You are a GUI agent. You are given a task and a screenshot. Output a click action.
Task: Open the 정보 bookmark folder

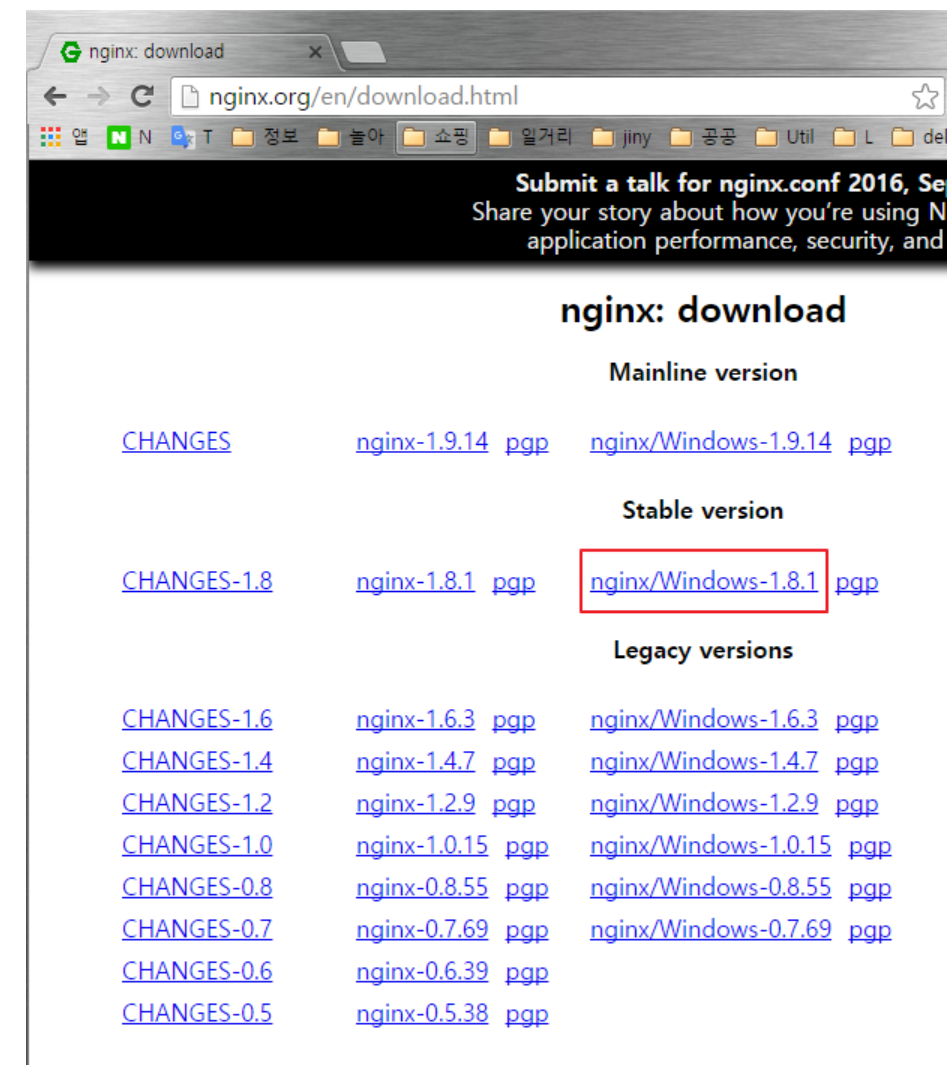[x=265, y=138]
